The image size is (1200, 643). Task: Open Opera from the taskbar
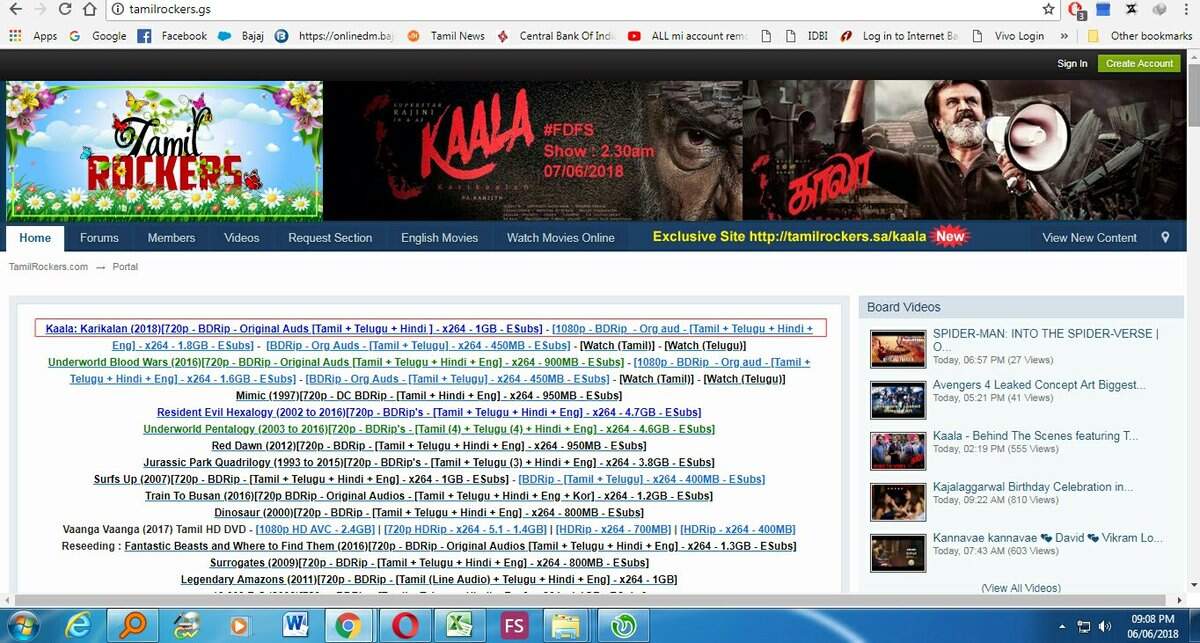pyautogui.click(x=405, y=624)
